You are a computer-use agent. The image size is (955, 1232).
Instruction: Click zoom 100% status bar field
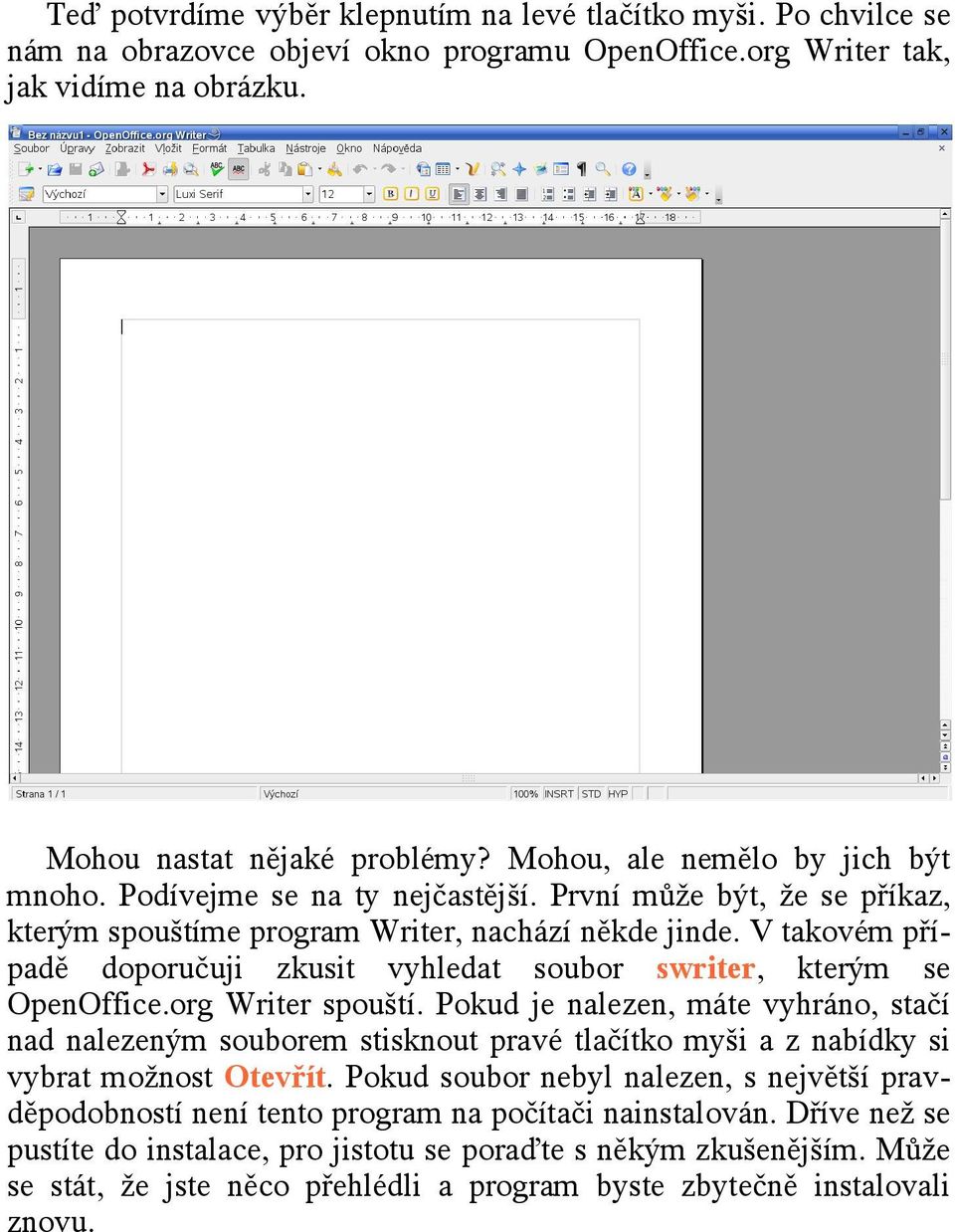click(525, 794)
